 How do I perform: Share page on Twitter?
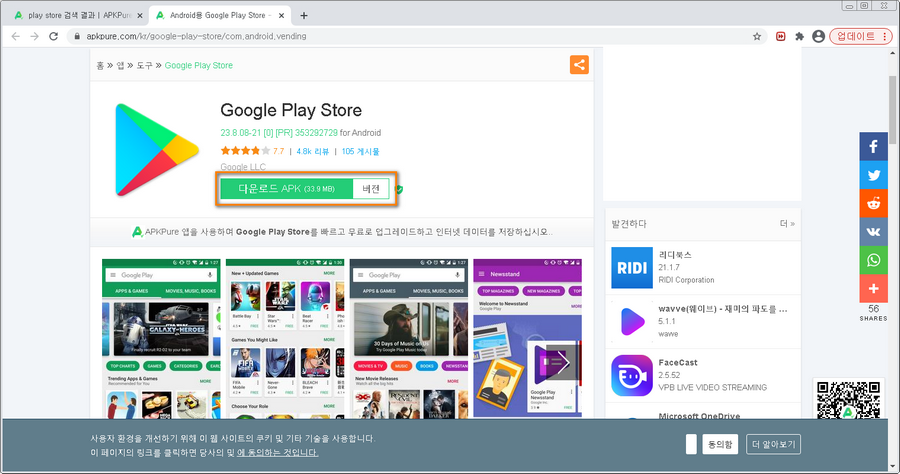[874, 175]
